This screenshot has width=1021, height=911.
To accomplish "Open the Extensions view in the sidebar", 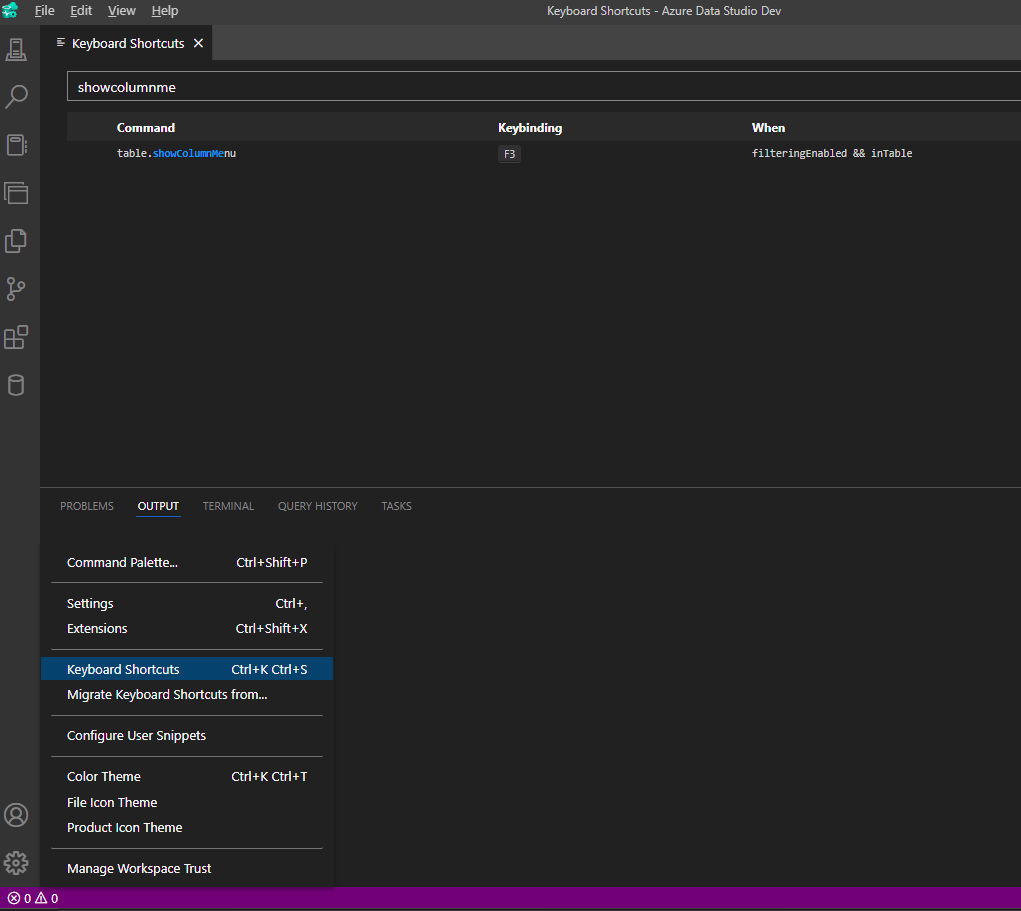I will click(16, 337).
